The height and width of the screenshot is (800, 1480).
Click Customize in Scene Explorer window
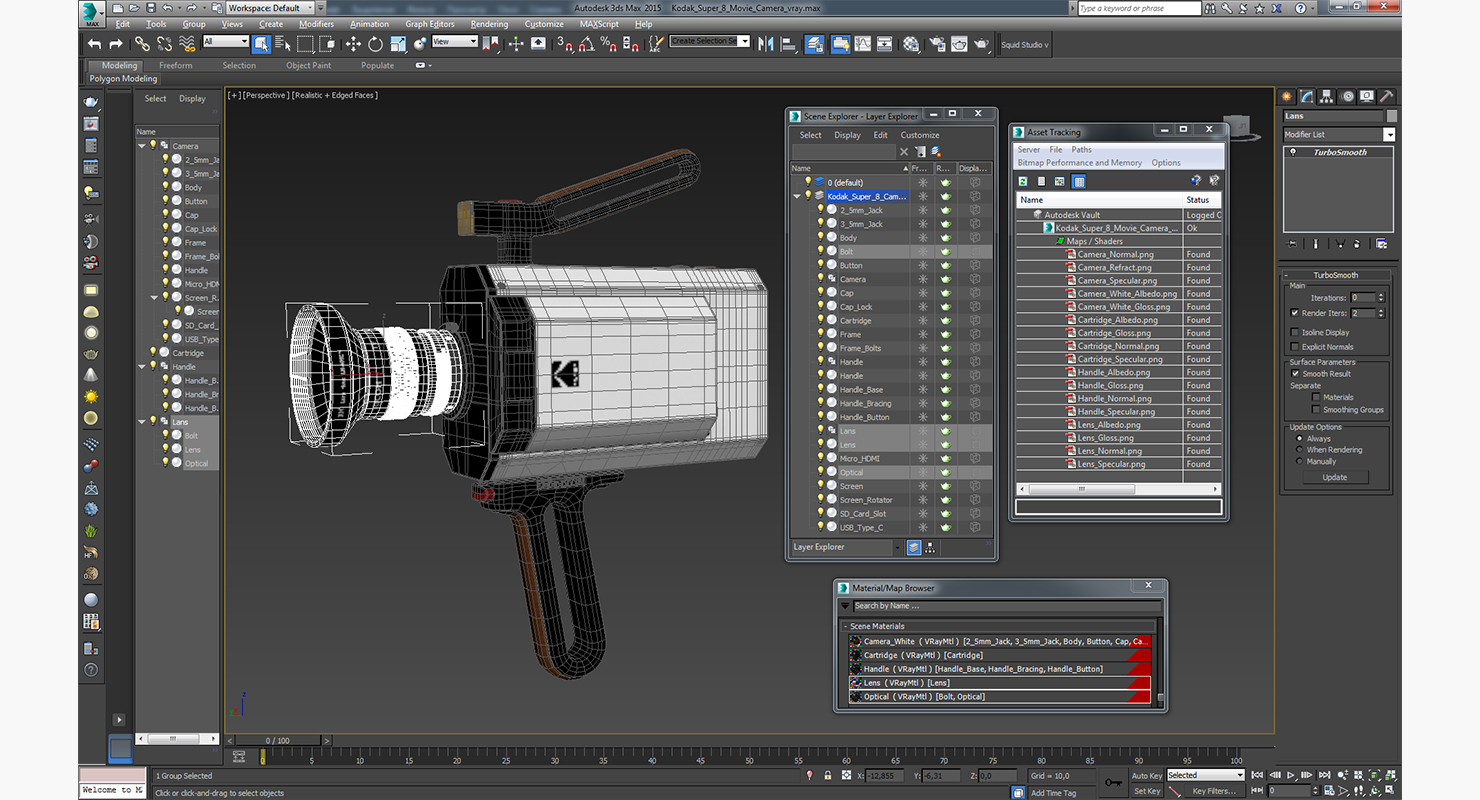click(920, 135)
